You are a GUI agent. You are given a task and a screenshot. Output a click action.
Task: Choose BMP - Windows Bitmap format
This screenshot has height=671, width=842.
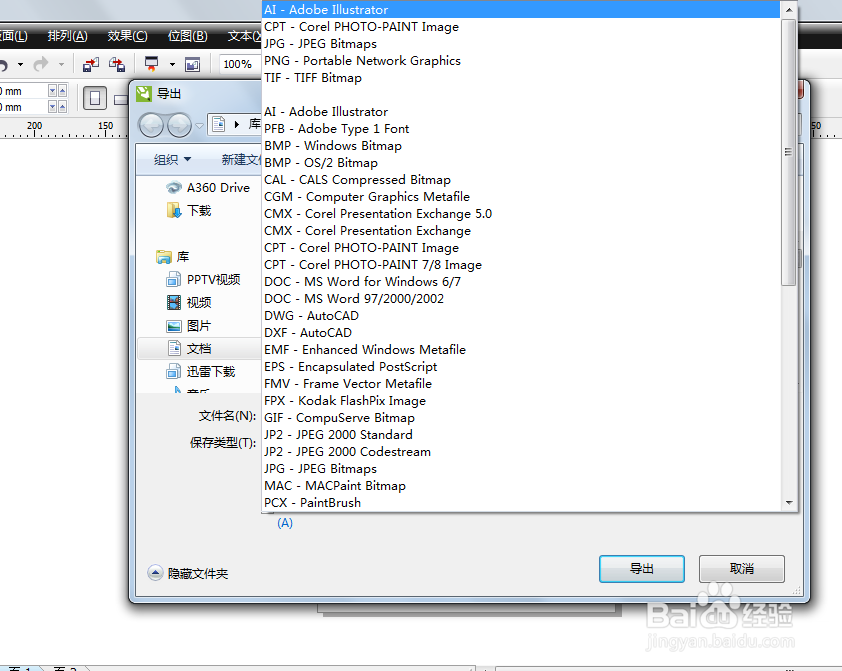pyautogui.click(x=520, y=146)
